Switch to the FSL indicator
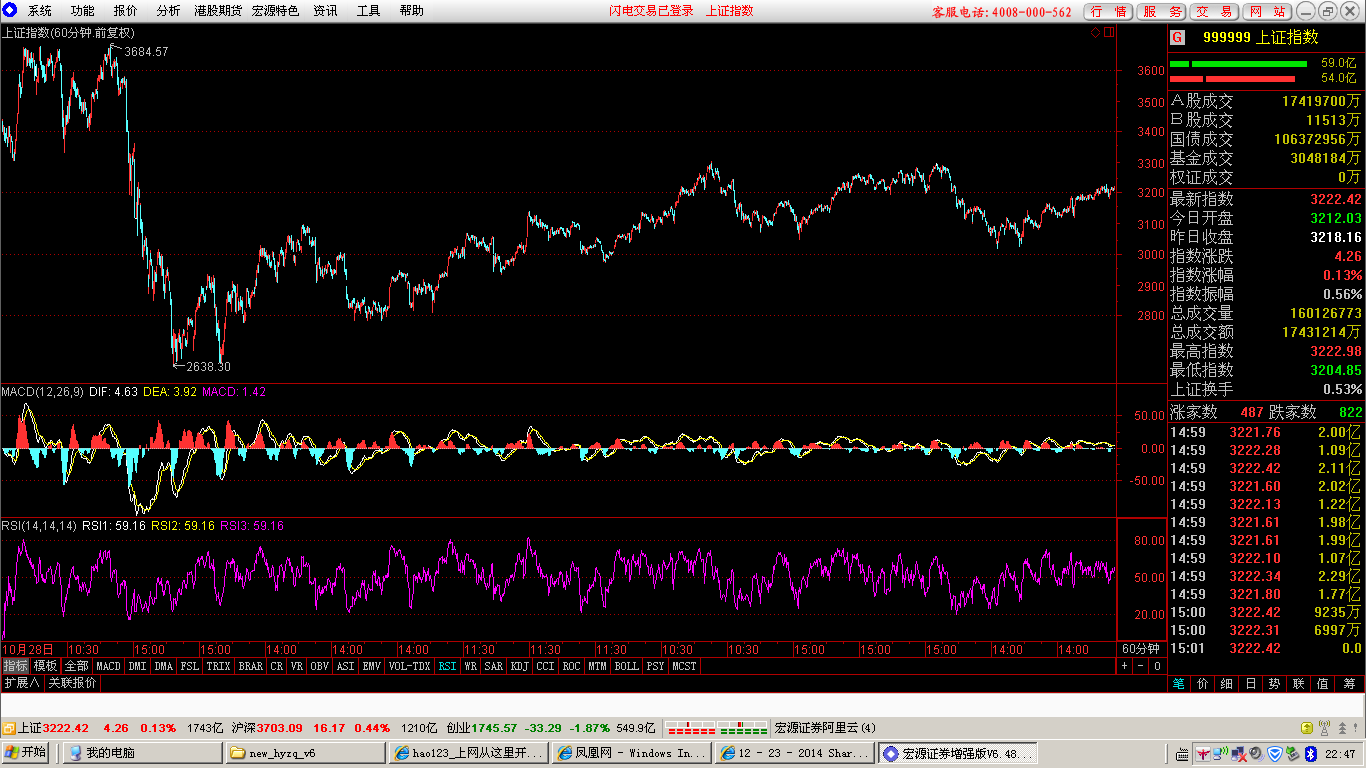Image resolution: width=1366 pixels, height=768 pixels. [x=190, y=665]
